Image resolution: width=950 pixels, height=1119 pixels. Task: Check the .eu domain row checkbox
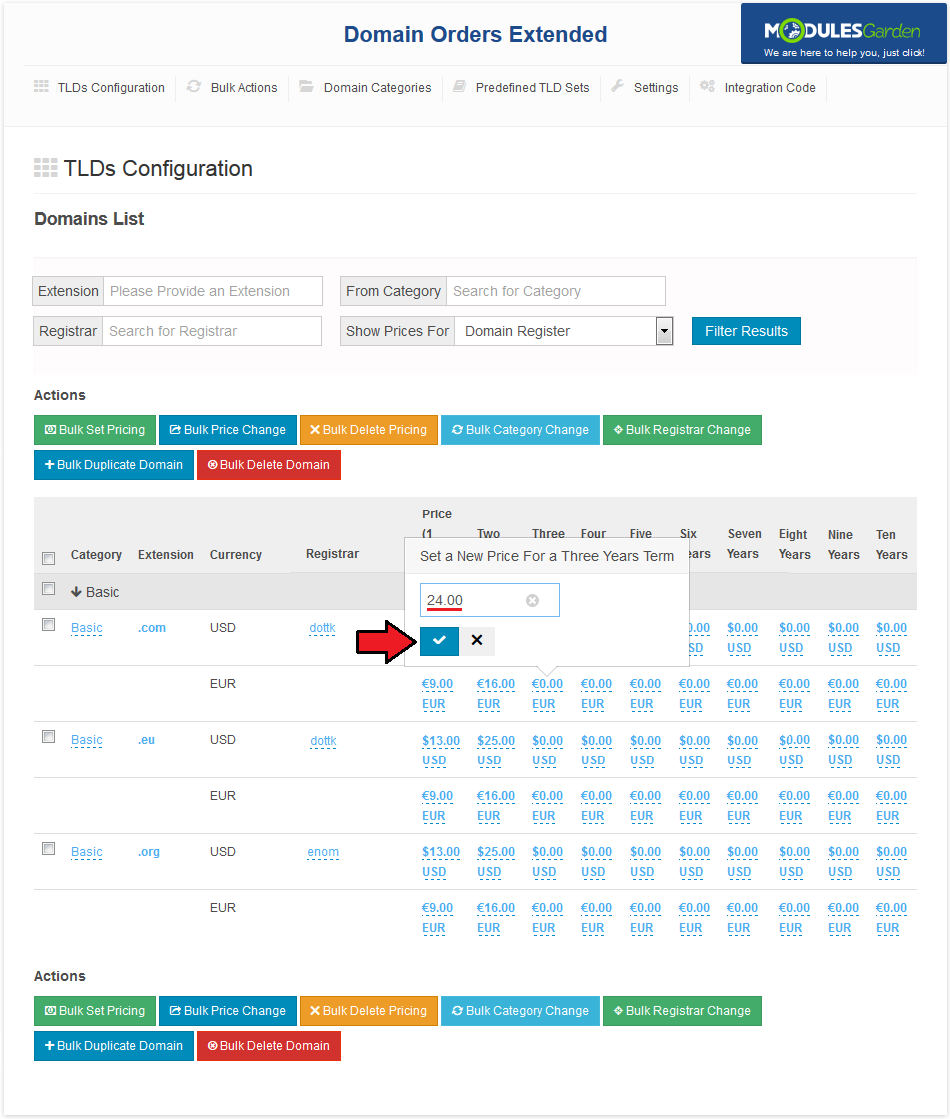coord(49,736)
